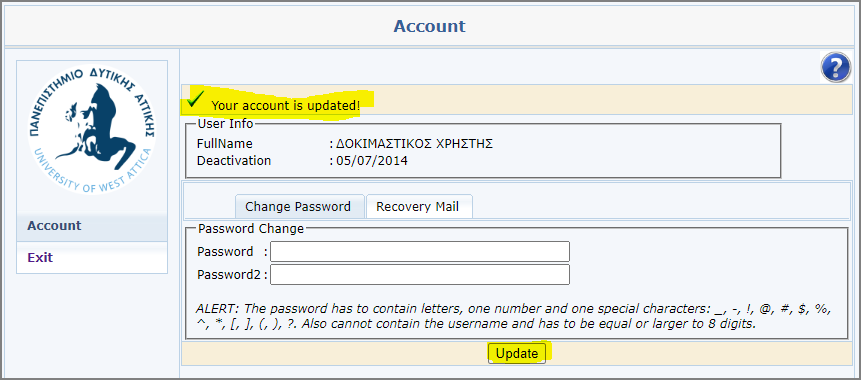Switch to the Change Password tab
The width and height of the screenshot is (861, 380).
(x=299, y=206)
